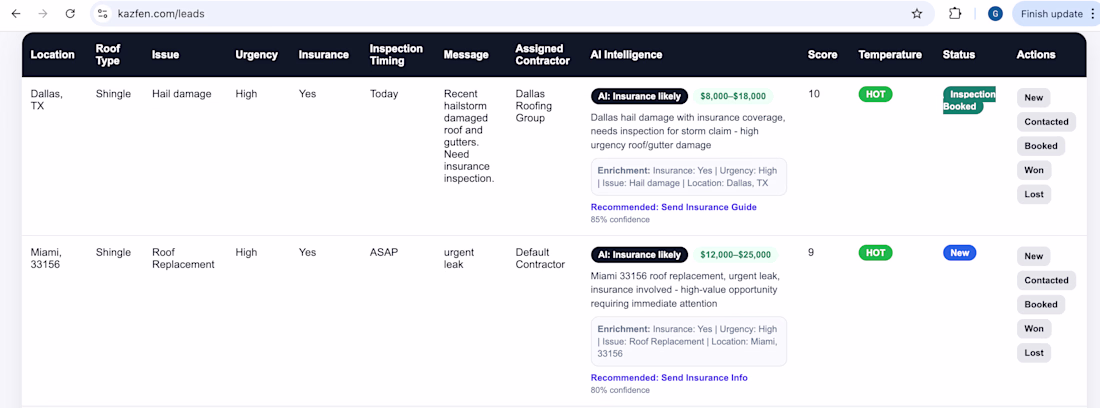Click the browser forward arrow

pos(43,13)
